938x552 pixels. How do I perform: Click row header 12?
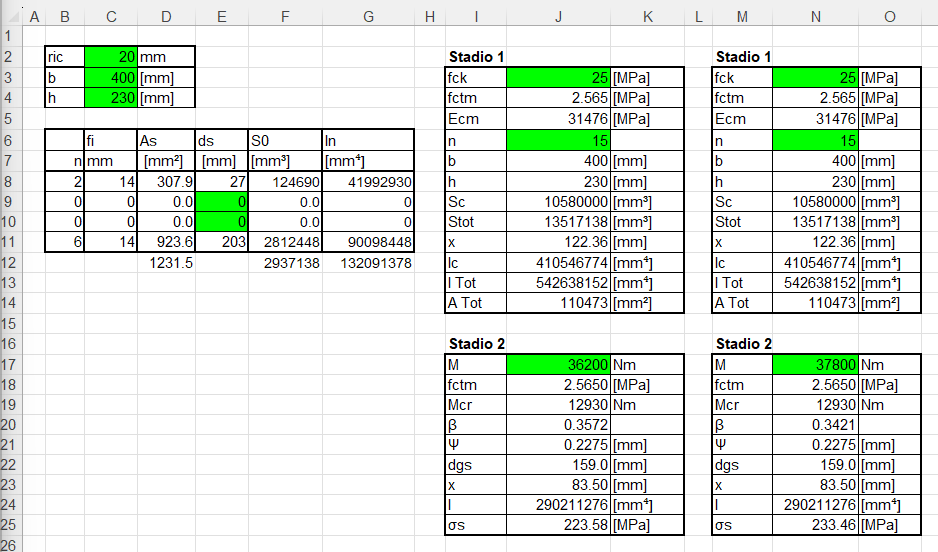(10, 262)
